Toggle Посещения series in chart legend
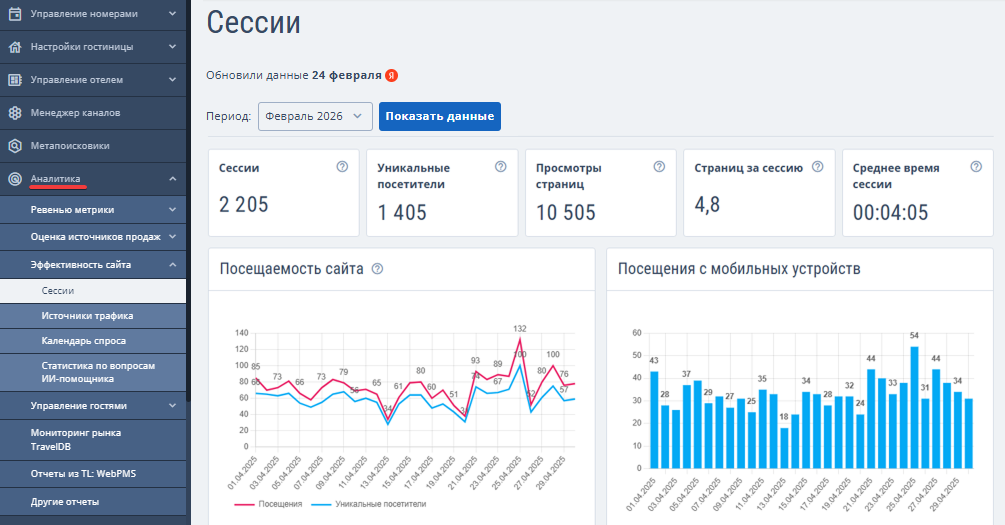This screenshot has height=525, width=1005. [268, 504]
